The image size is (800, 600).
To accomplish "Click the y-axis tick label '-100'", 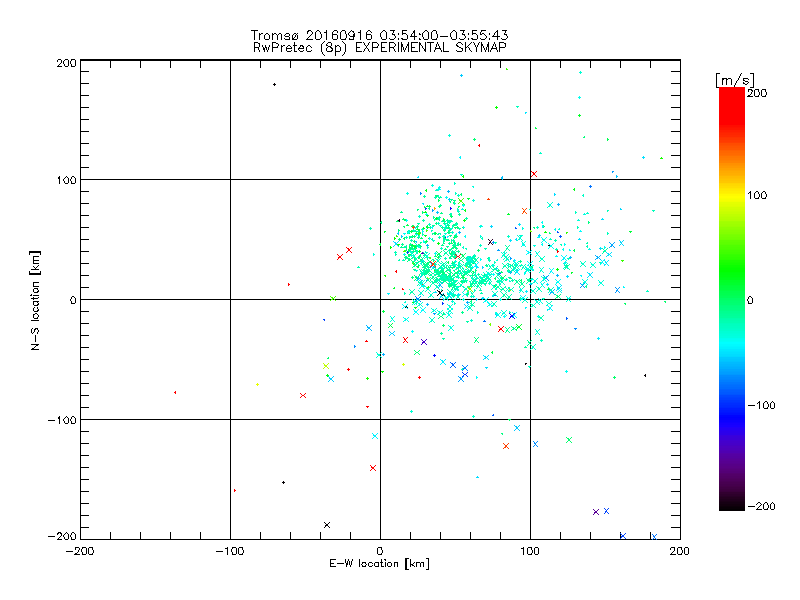I will pyautogui.click(x=62, y=420).
